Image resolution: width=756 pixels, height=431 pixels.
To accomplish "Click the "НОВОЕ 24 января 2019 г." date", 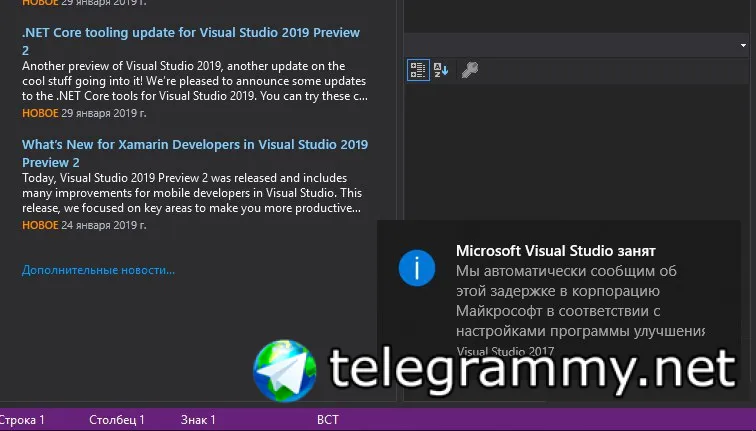I will point(84,225).
